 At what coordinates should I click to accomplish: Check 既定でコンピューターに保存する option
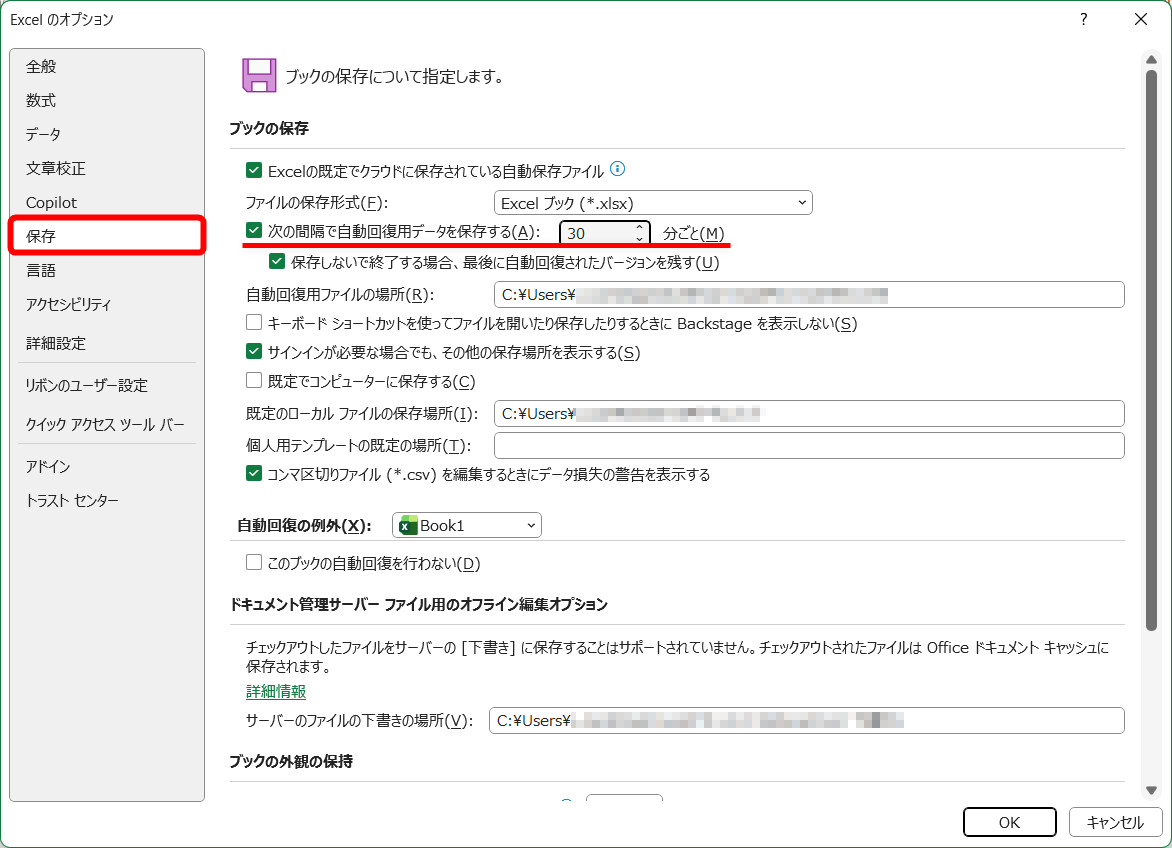pos(253,381)
